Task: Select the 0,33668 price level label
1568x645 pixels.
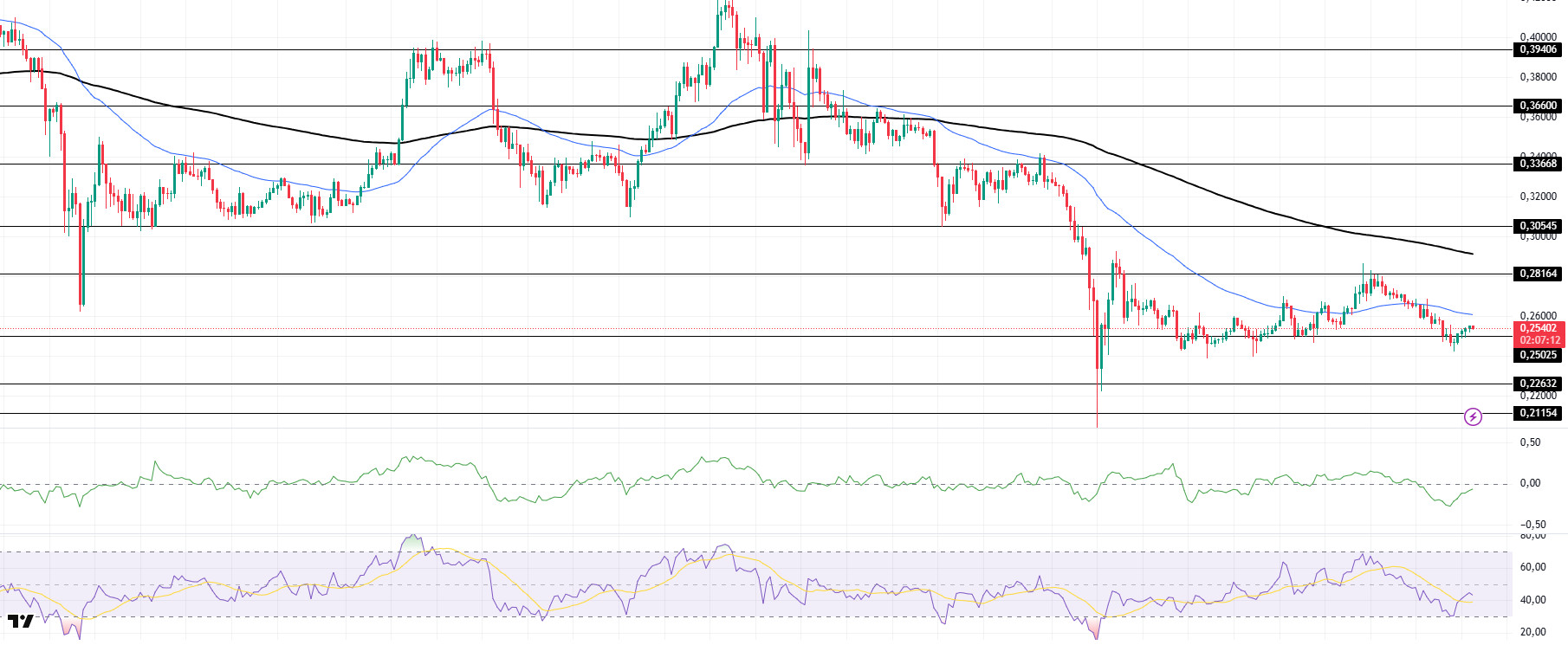Action: point(1539,164)
